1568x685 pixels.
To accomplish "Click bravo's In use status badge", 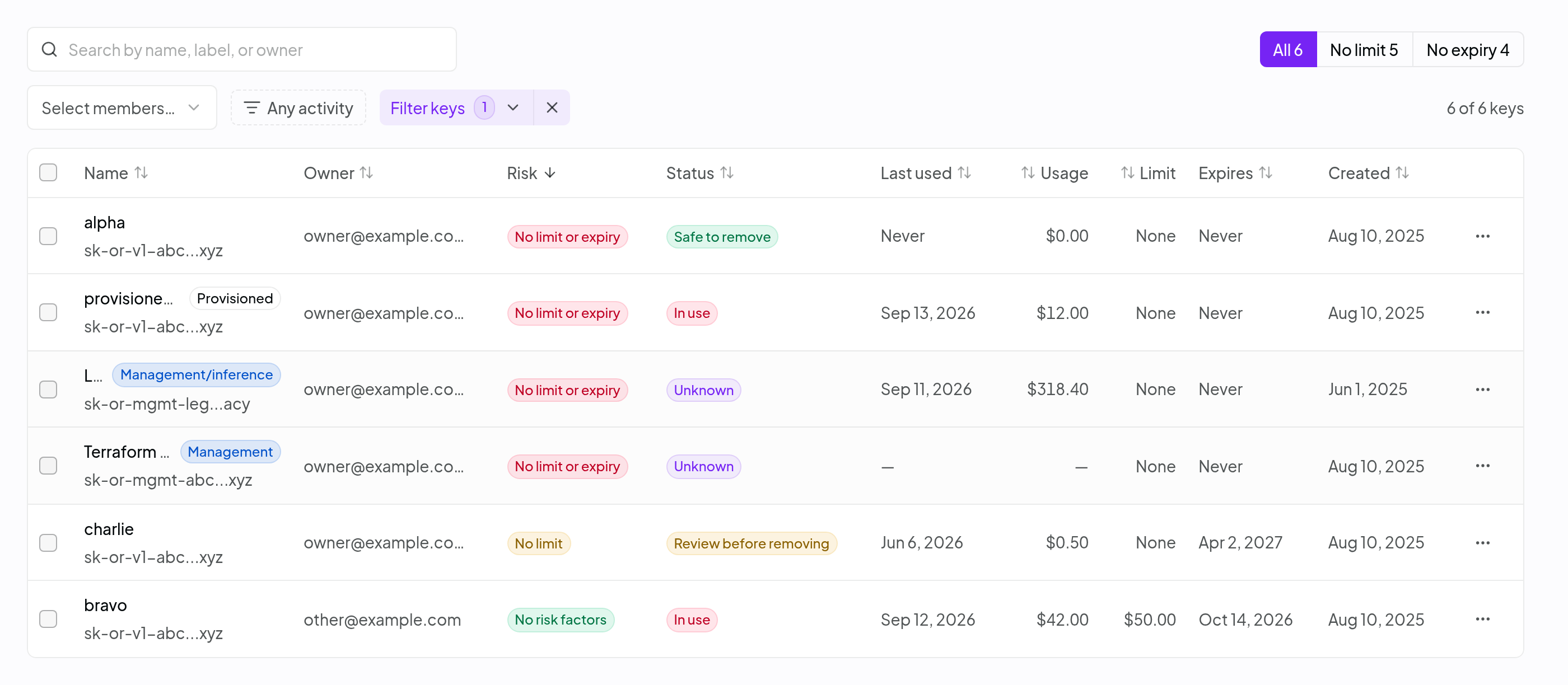I will 692,620.
